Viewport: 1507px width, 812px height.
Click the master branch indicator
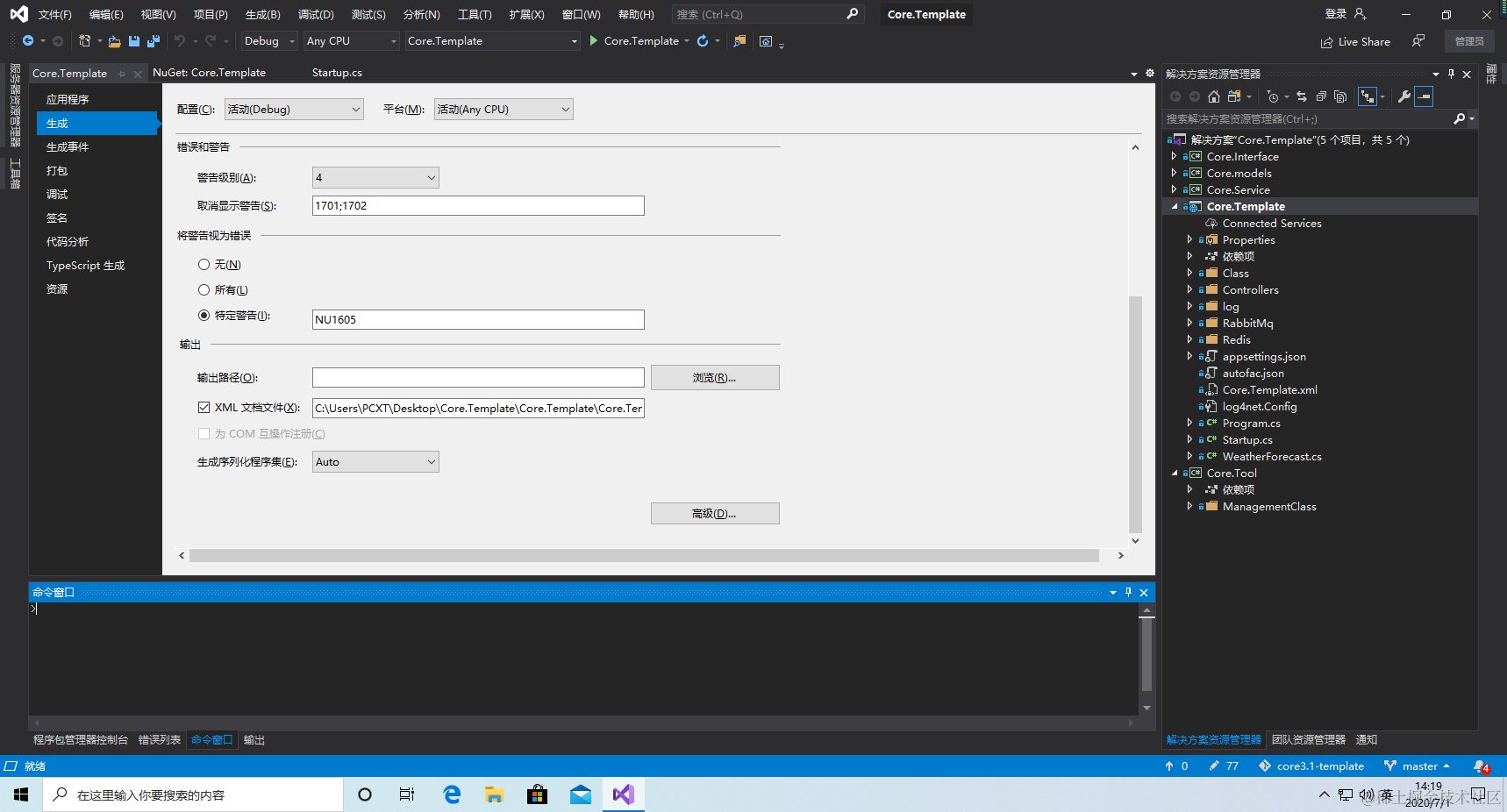pos(1418,766)
